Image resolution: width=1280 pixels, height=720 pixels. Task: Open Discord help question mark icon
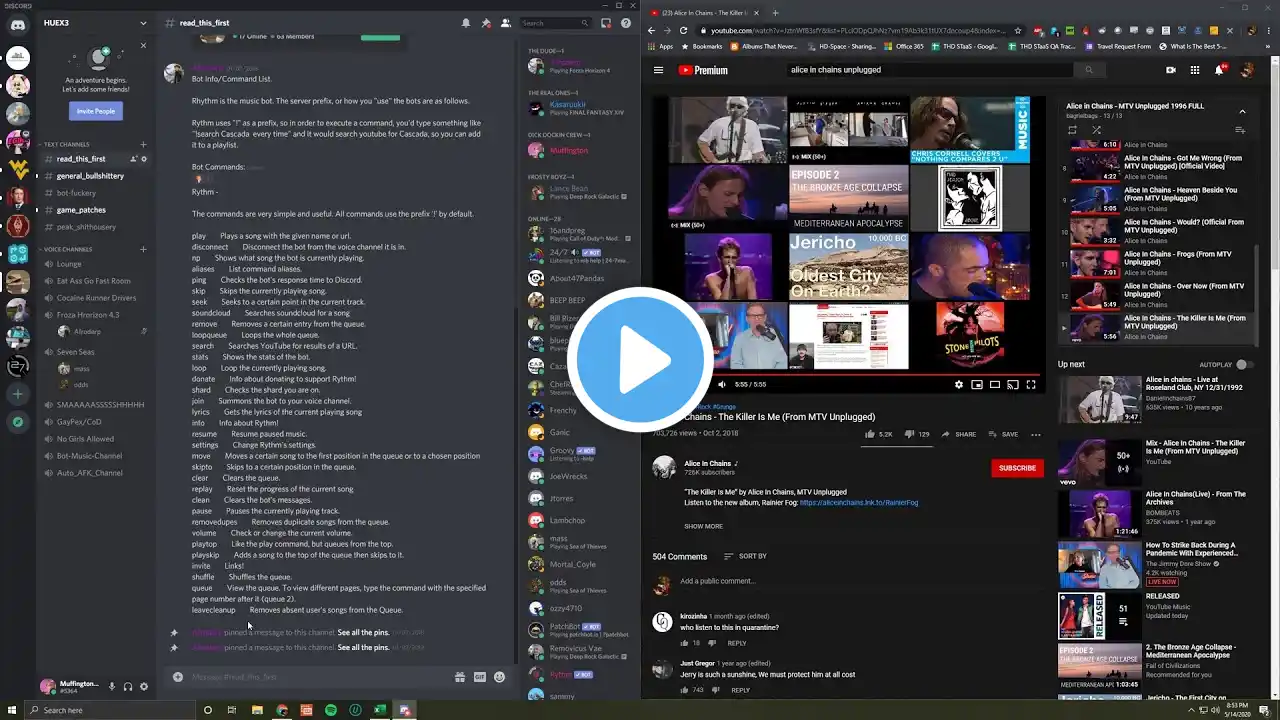pyautogui.click(x=626, y=23)
